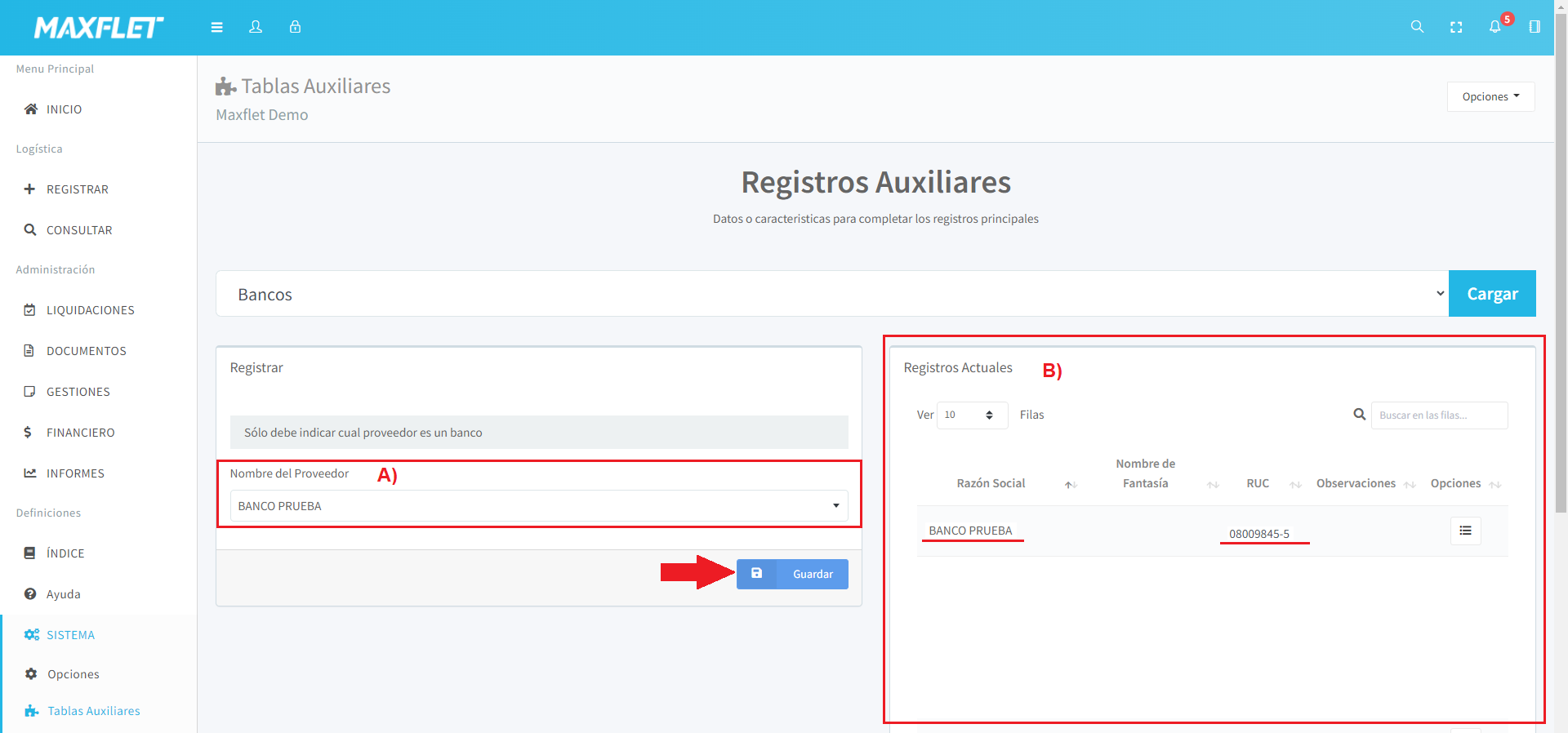Open notifications bell with badge 5
Image resolution: width=1568 pixels, height=733 pixels.
1495,27
